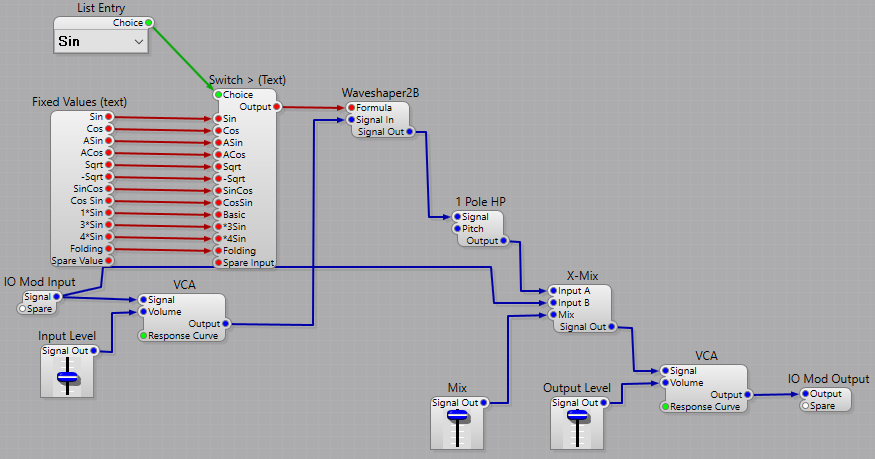Click the Mix input pin on X-Mix
The height and width of the screenshot is (459, 875).
point(551,314)
